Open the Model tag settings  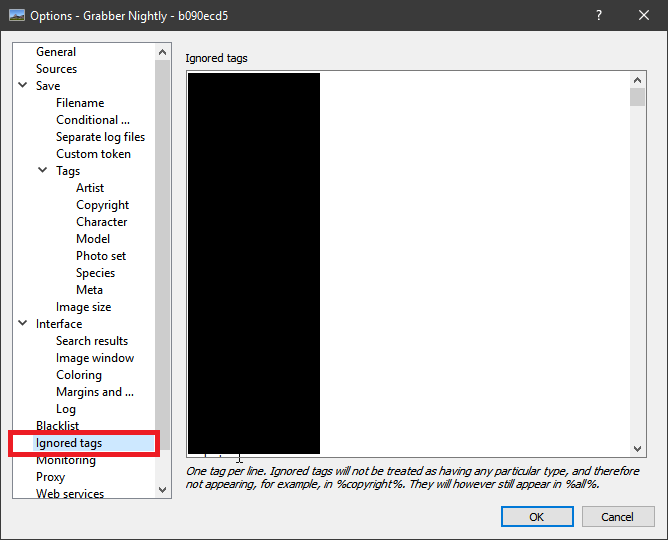93,239
